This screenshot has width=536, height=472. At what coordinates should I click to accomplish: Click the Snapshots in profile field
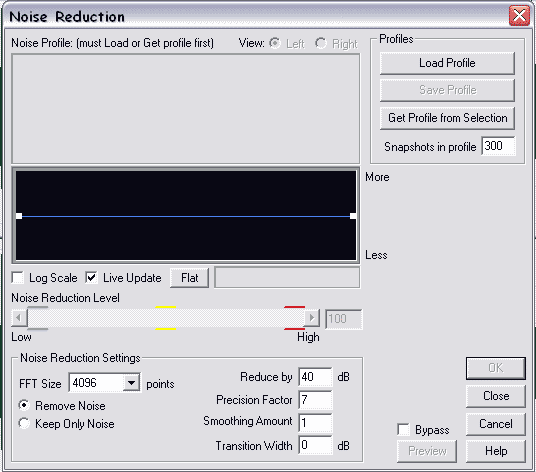coord(498,146)
